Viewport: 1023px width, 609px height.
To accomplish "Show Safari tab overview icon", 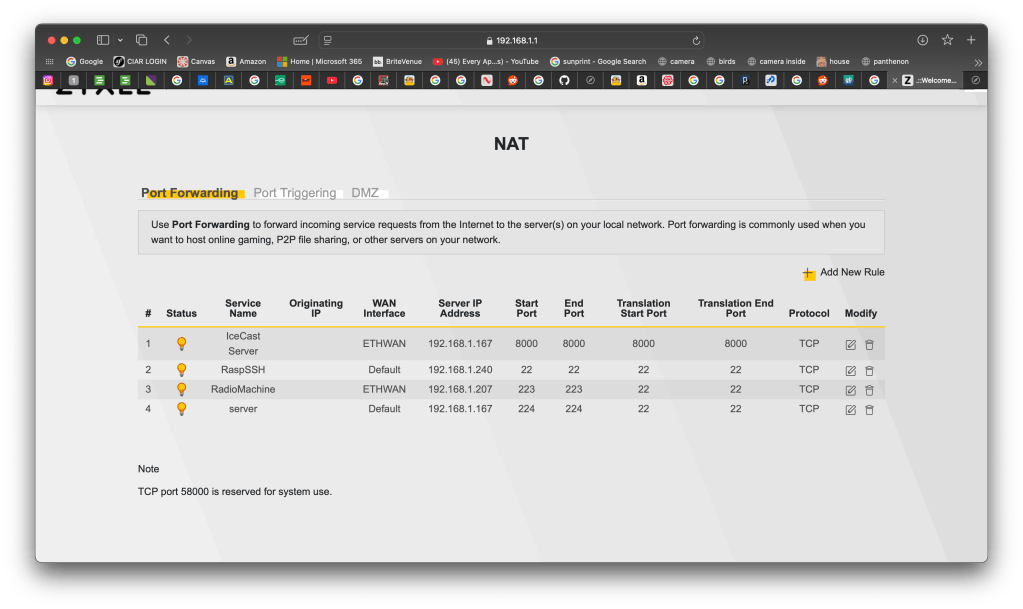I will click(x=141, y=40).
